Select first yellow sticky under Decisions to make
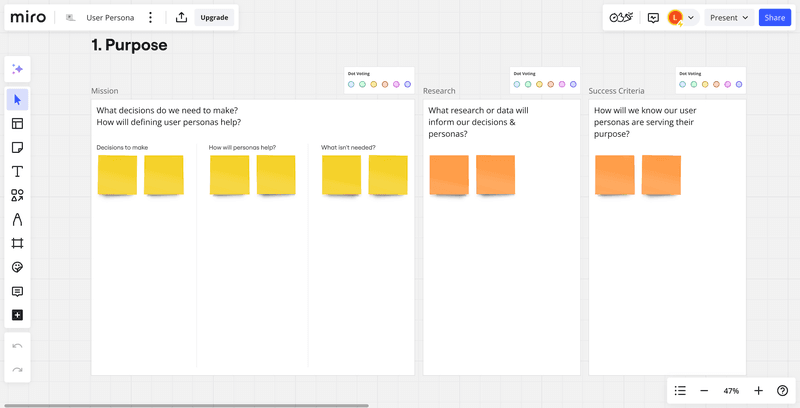The height and width of the screenshot is (408, 800). (117, 175)
